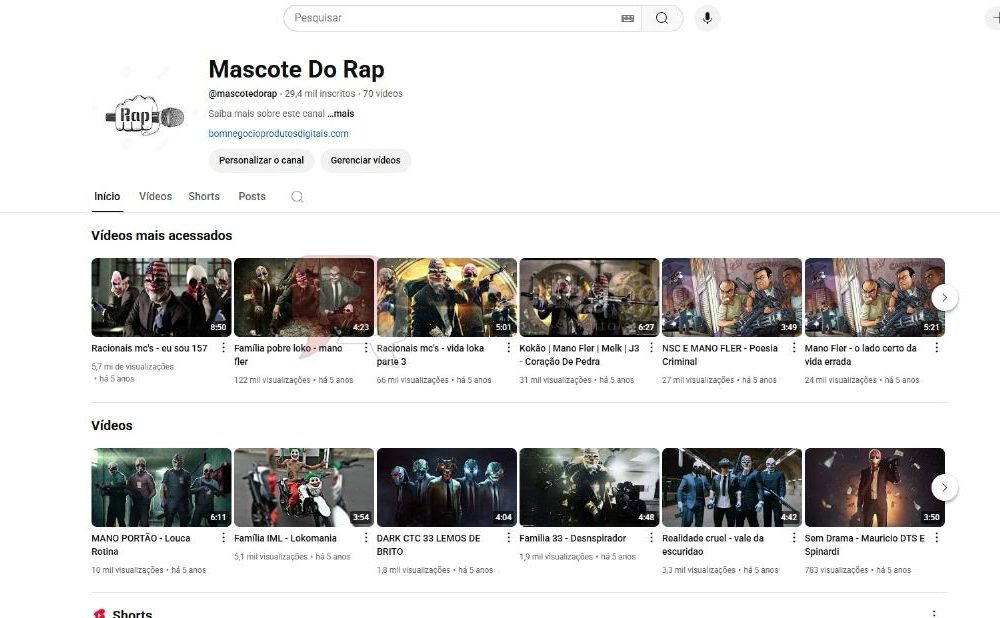
Task: Click the Mascote Do Rap channel title
Action: [x=297, y=70]
